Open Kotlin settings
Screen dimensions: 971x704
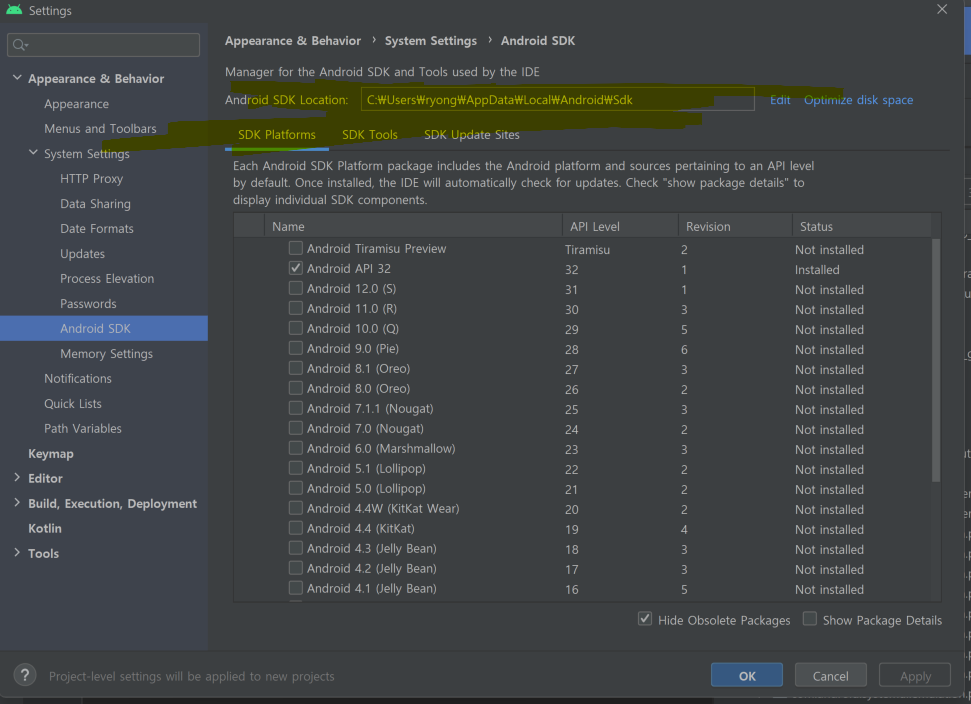tap(45, 528)
